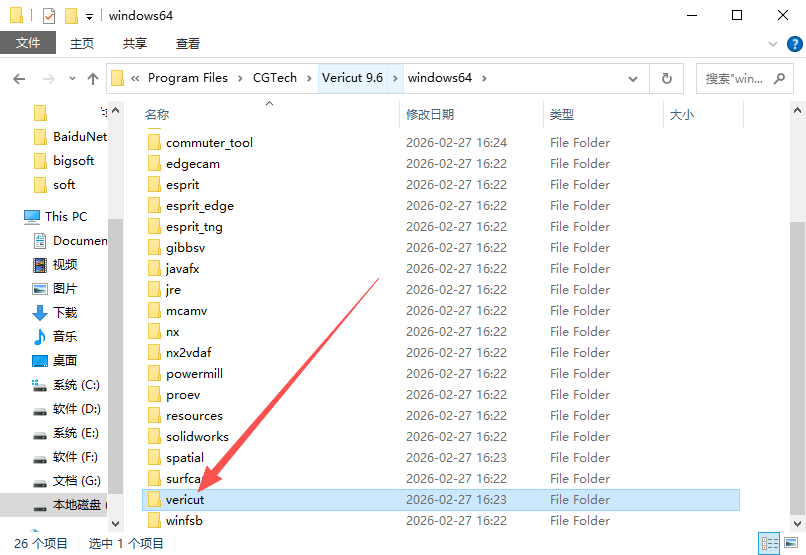Expand the ribbon with the chevron
This screenshot has height=555, width=806.
(x=772, y=44)
